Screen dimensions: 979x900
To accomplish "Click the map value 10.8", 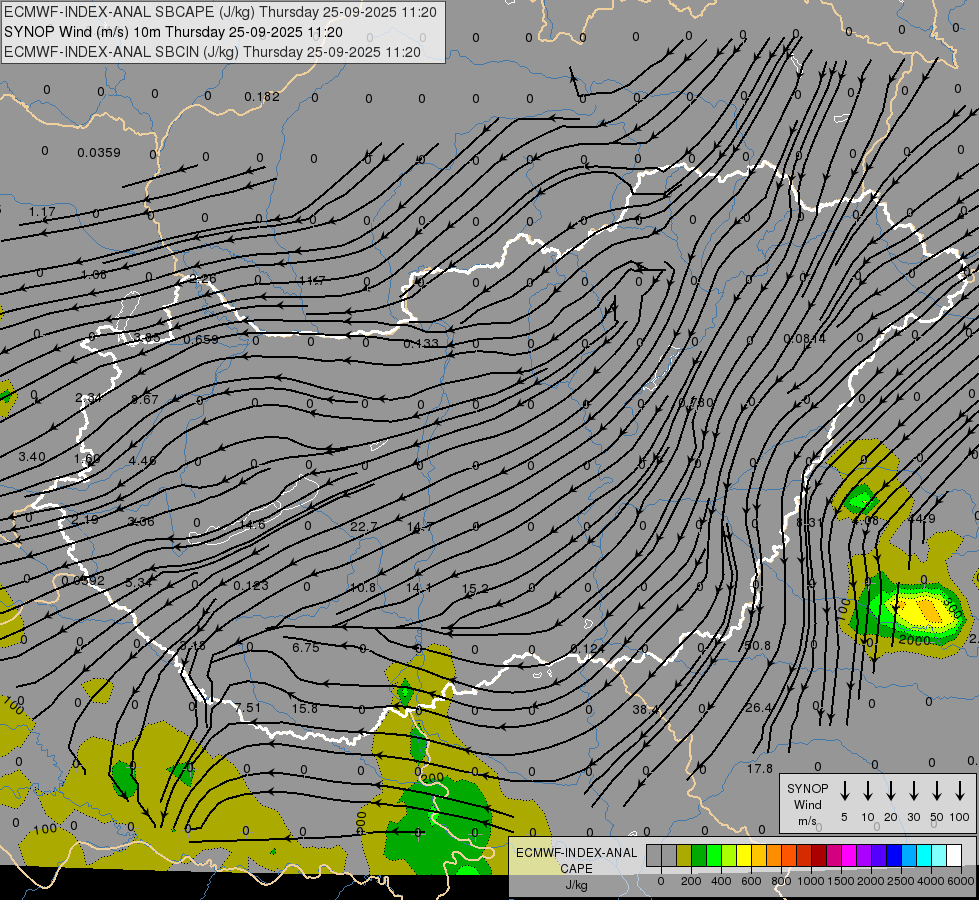I will tap(363, 588).
